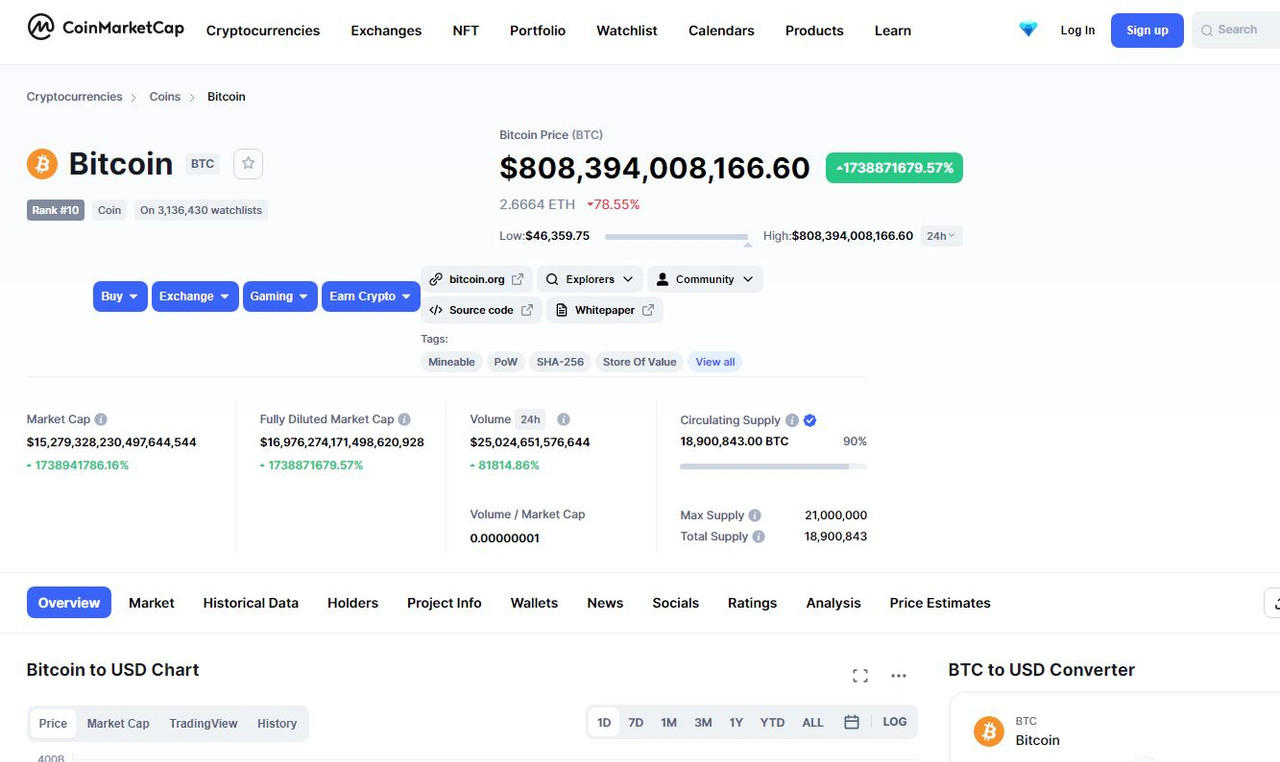This screenshot has height=762, width=1280.
Task: Open the Learn menu
Action: [893, 31]
